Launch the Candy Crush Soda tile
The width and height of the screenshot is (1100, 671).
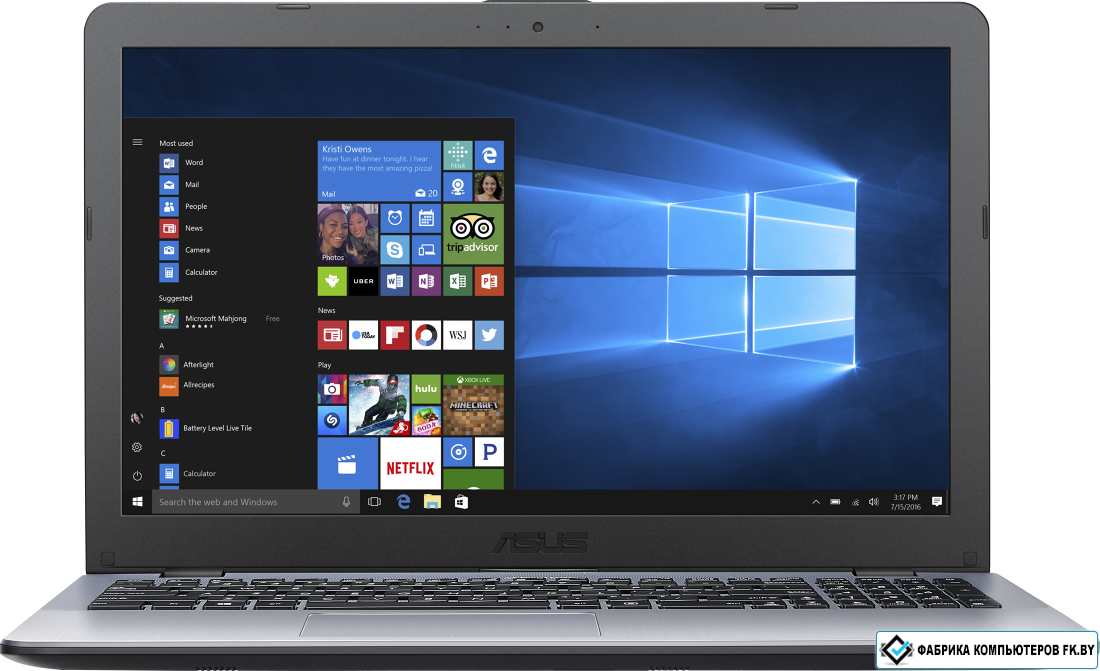[x=426, y=420]
